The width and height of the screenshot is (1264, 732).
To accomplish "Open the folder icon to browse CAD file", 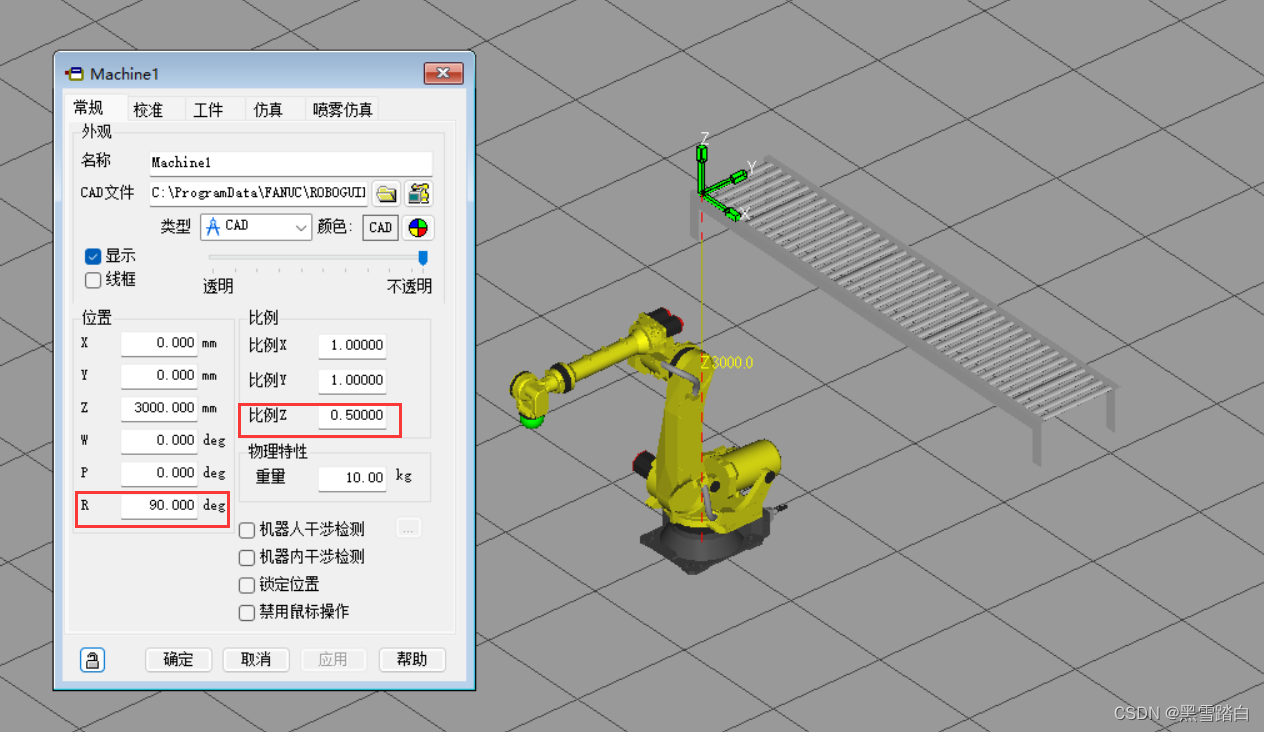I will (x=387, y=193).
